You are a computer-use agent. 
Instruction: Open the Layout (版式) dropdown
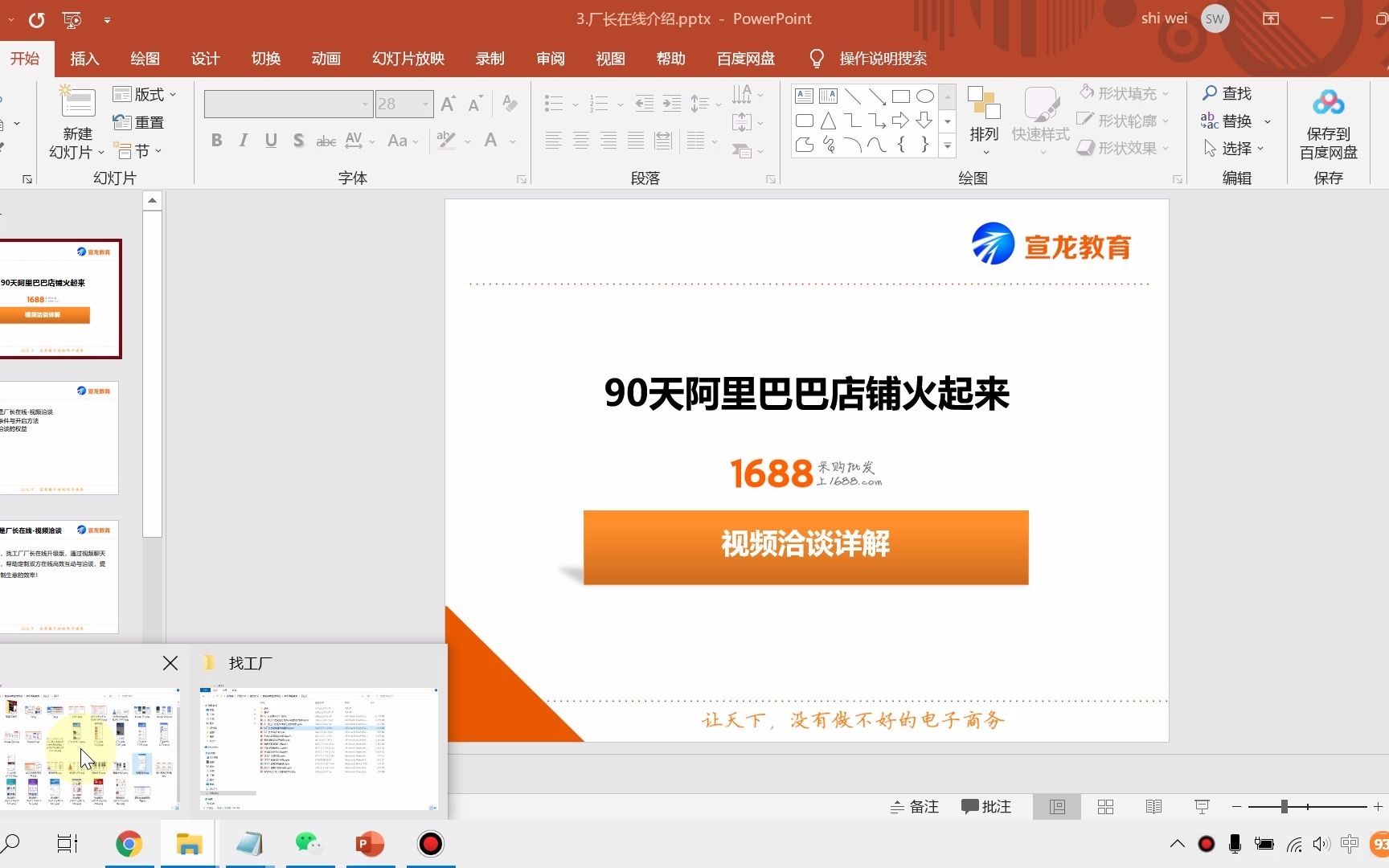click(x=145, y=94)
